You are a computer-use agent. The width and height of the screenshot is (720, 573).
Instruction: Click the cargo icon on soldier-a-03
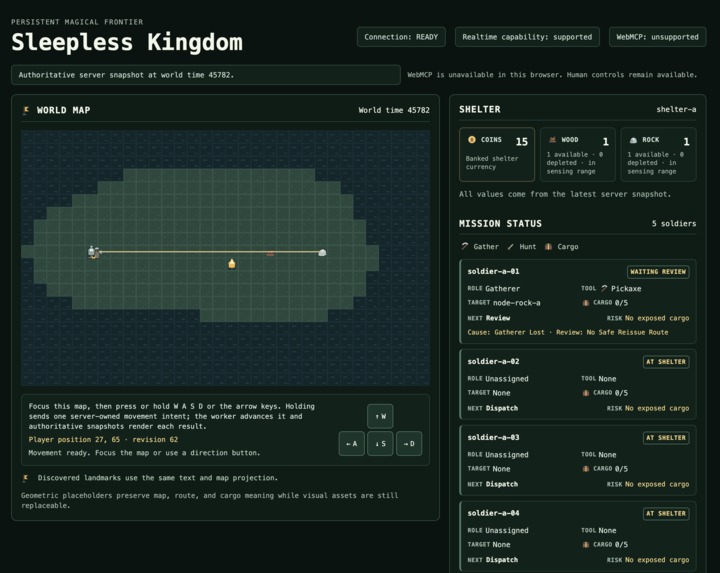coord(585,468)
